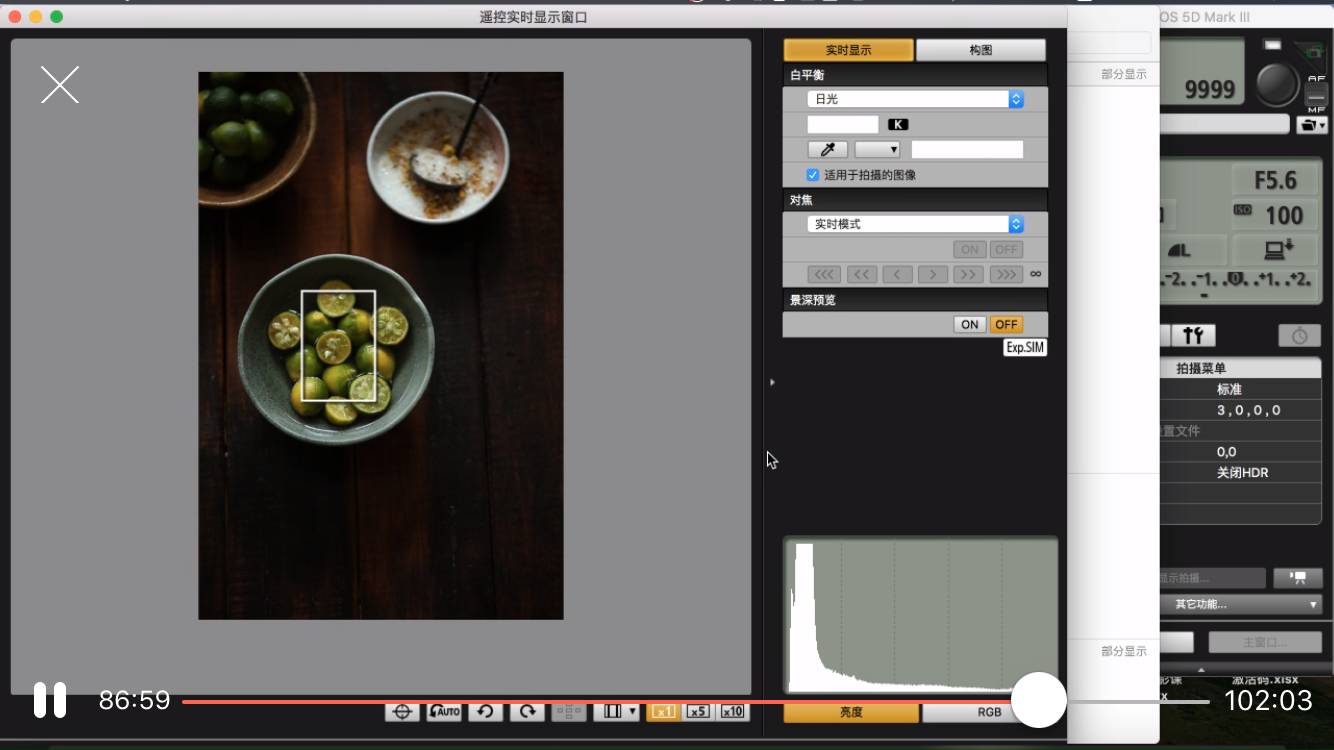Click the shots remaining 9999 display

(x=1210, y=89)
